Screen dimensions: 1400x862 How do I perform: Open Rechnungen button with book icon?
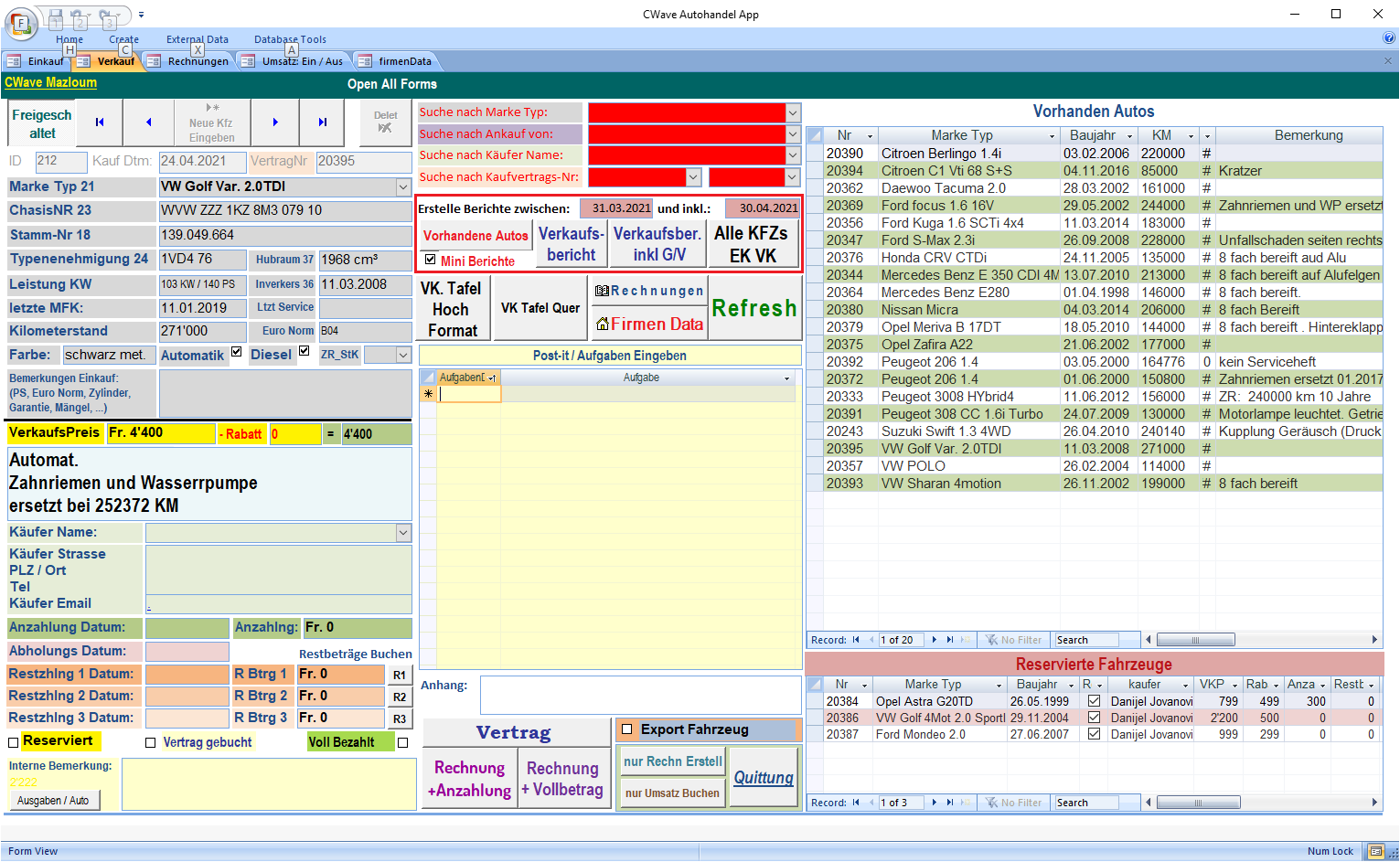[649, 291]
